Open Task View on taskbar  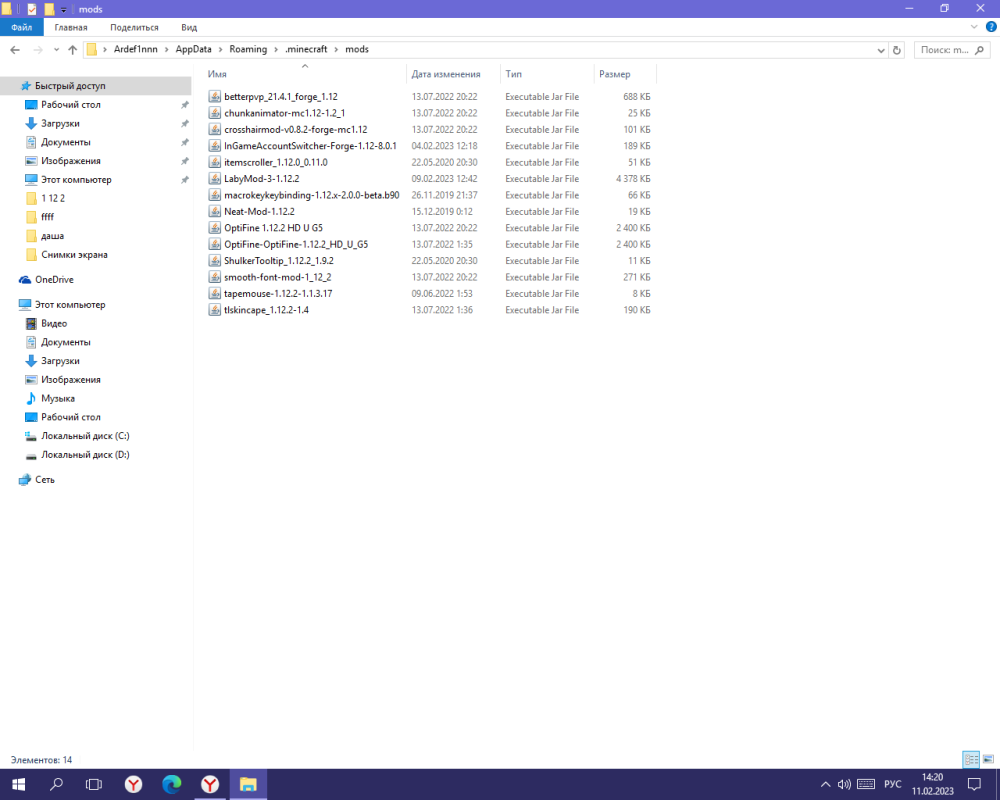click(94, 784)
